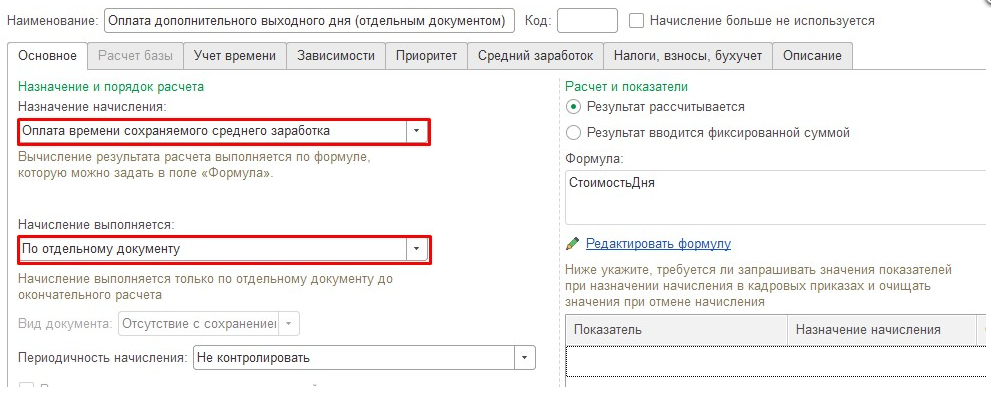Click the pencil icon beside Редактировать формулу
The image size is (991, 394).
click(x=572, y=243)
